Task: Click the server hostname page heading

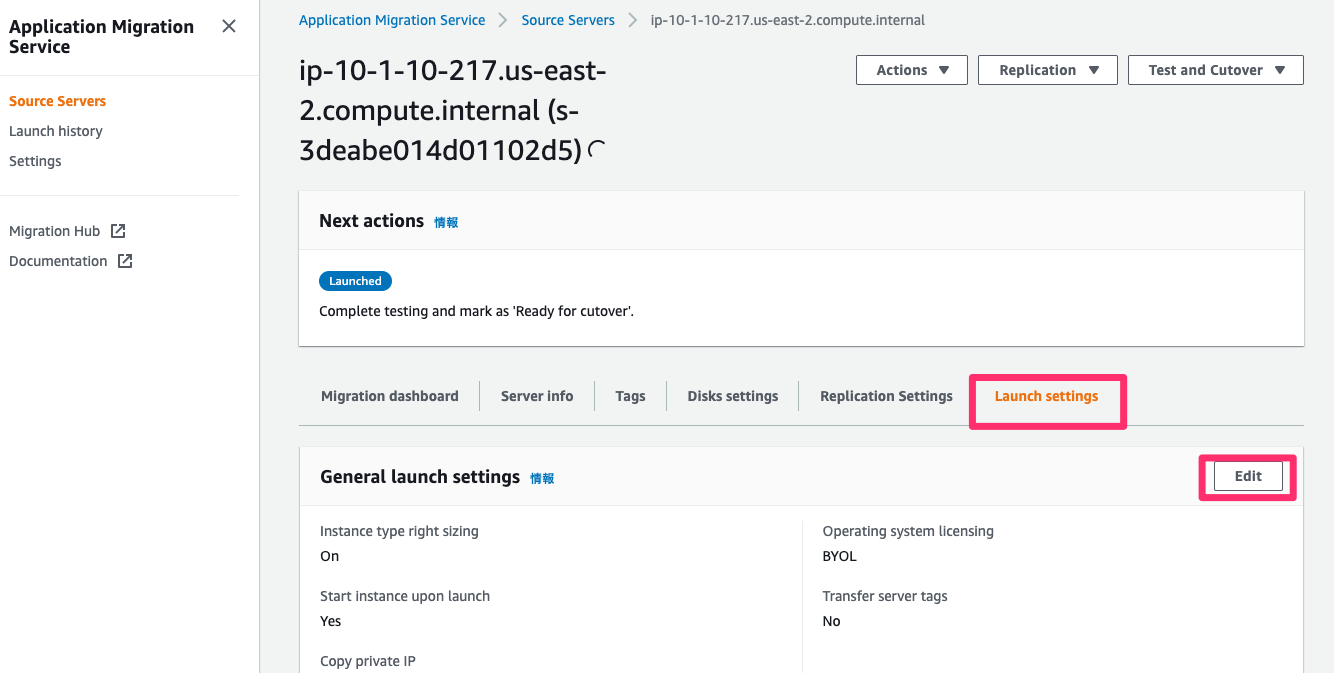Action: (453, 110)
